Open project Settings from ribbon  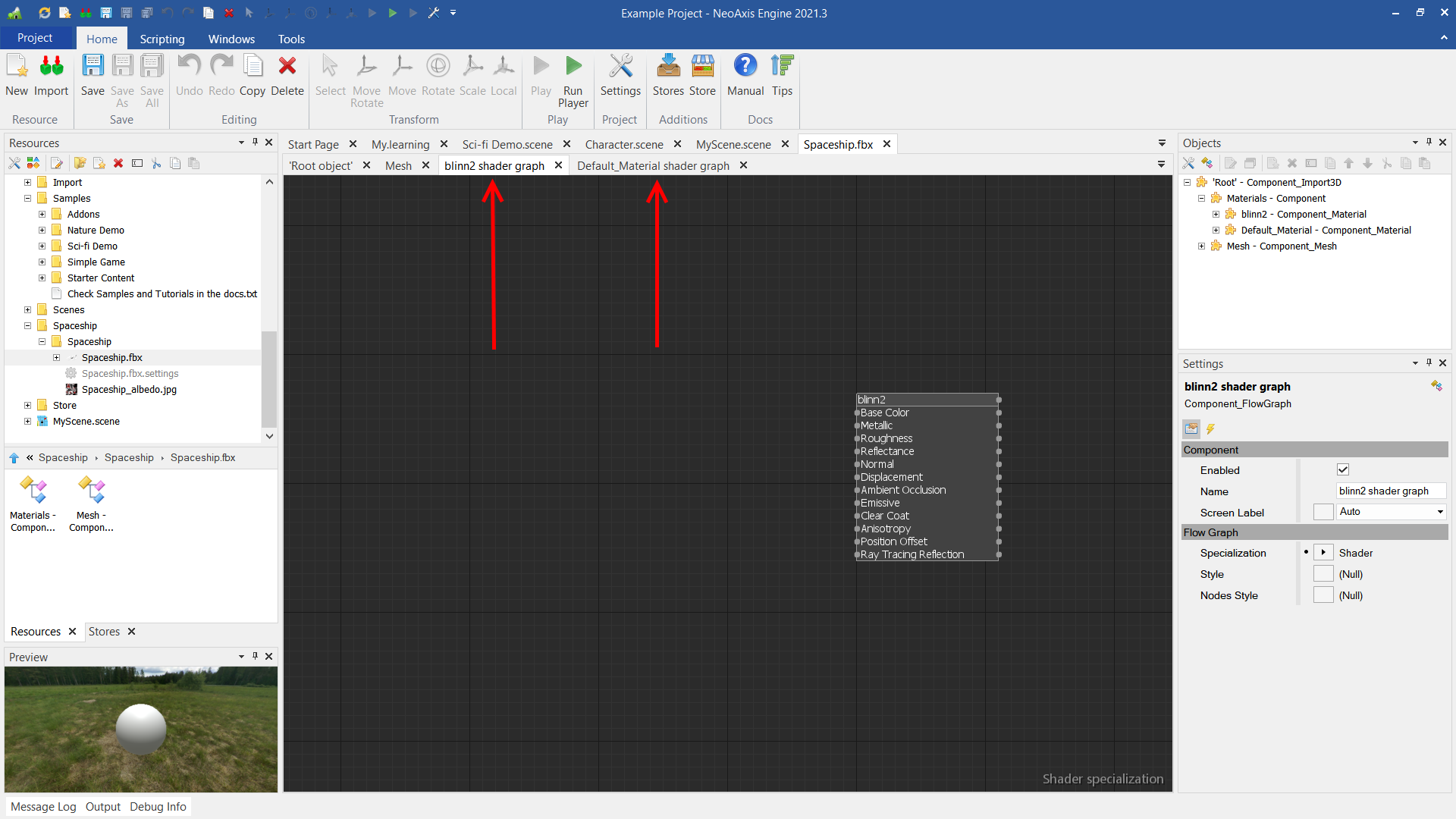click(620, 67)
